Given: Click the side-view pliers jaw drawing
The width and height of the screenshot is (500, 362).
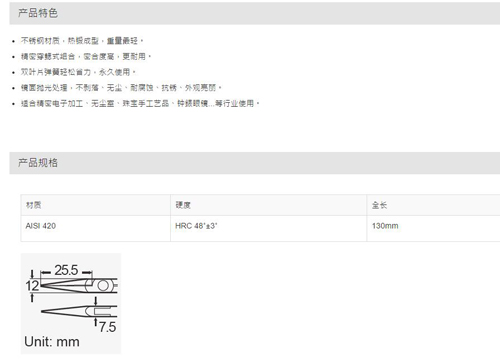Looking at the screenshot, I should (79, 311).
